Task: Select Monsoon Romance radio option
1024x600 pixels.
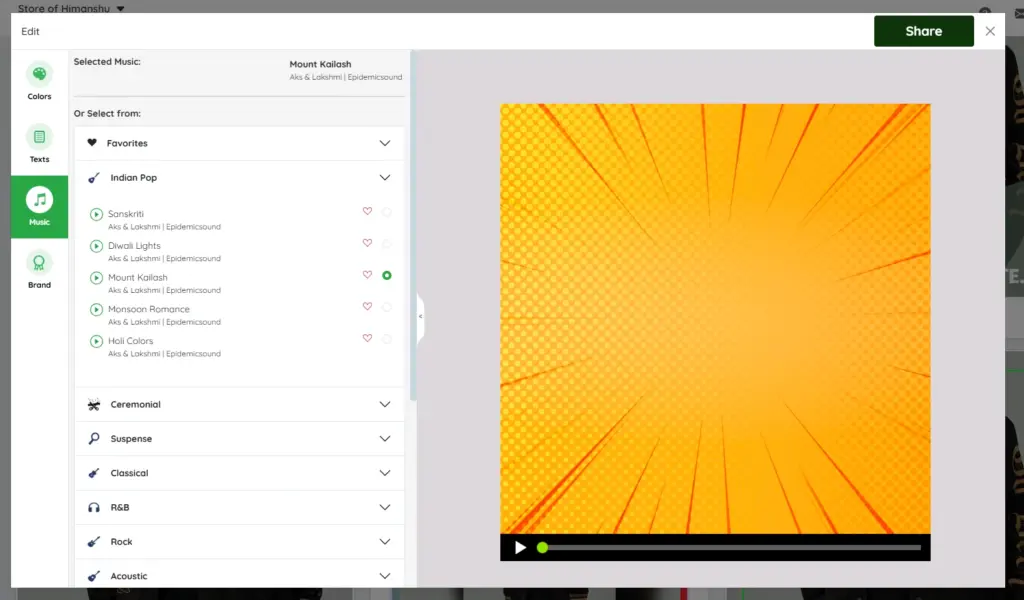Action: pyautogui.click(x=387, y=308)
